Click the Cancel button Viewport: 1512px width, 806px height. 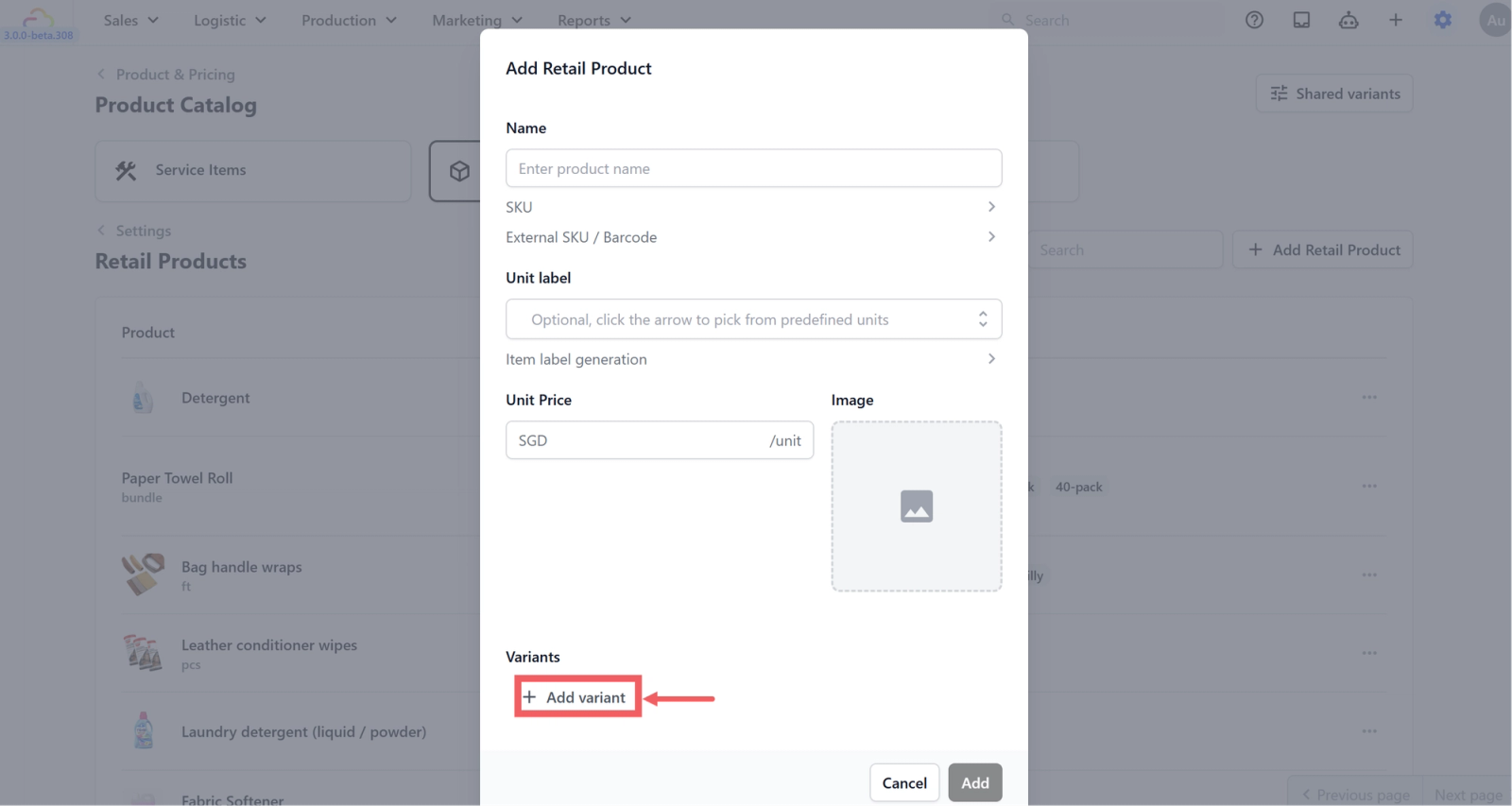coord(904,782)
